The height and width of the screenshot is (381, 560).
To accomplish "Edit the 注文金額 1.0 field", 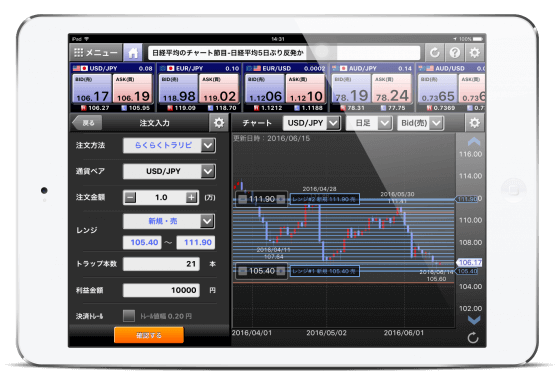I will [161, 197].
